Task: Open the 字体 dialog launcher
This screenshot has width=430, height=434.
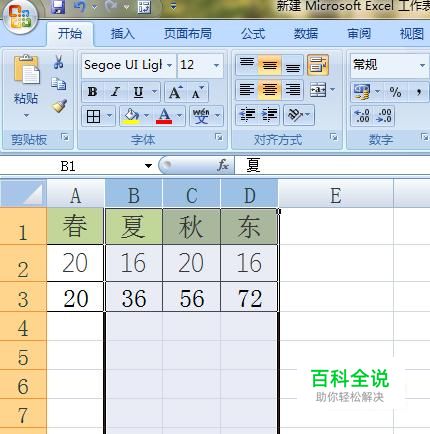Action: pos(219,137)
